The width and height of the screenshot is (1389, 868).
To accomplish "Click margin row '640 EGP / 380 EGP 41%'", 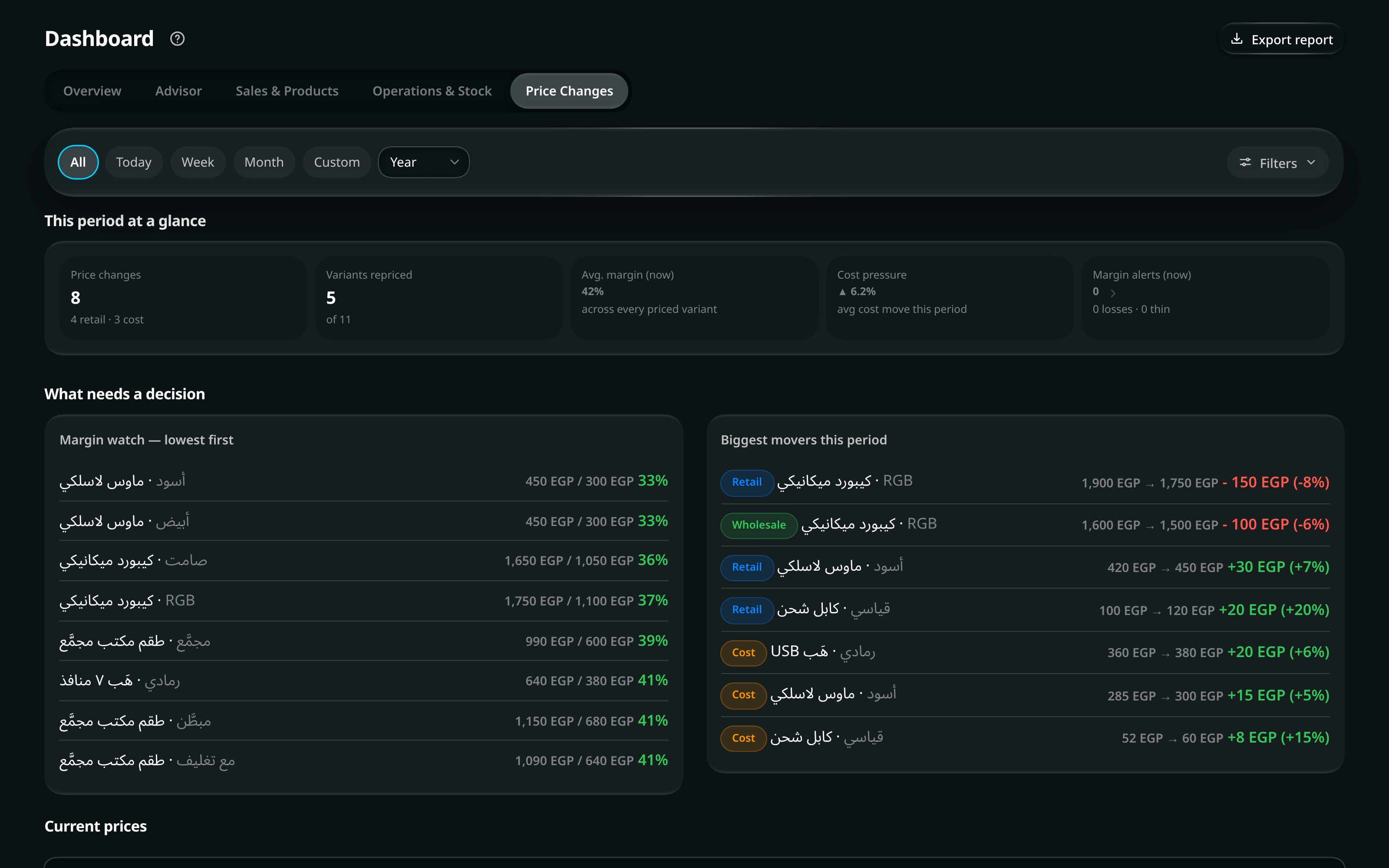I will tap(363, 681).
